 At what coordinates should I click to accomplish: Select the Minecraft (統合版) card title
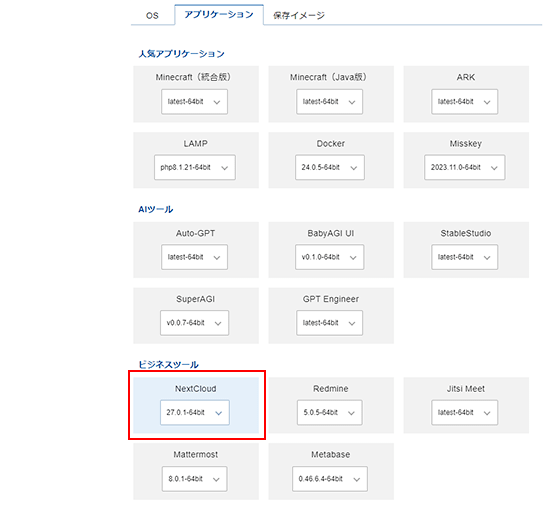(x=193, y=77)
